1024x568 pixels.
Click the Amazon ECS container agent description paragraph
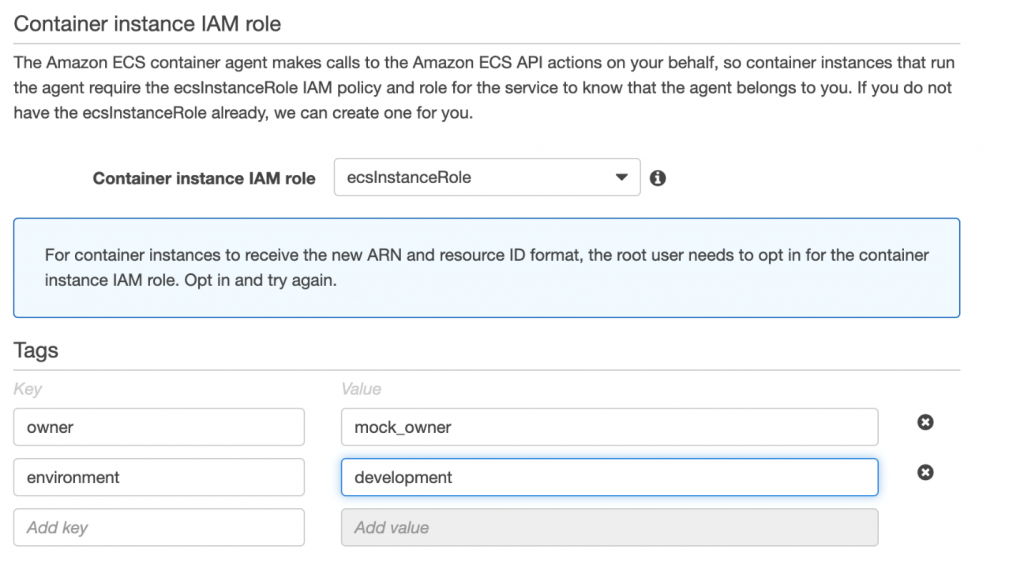pyautogui.click(x=484, y=87)
